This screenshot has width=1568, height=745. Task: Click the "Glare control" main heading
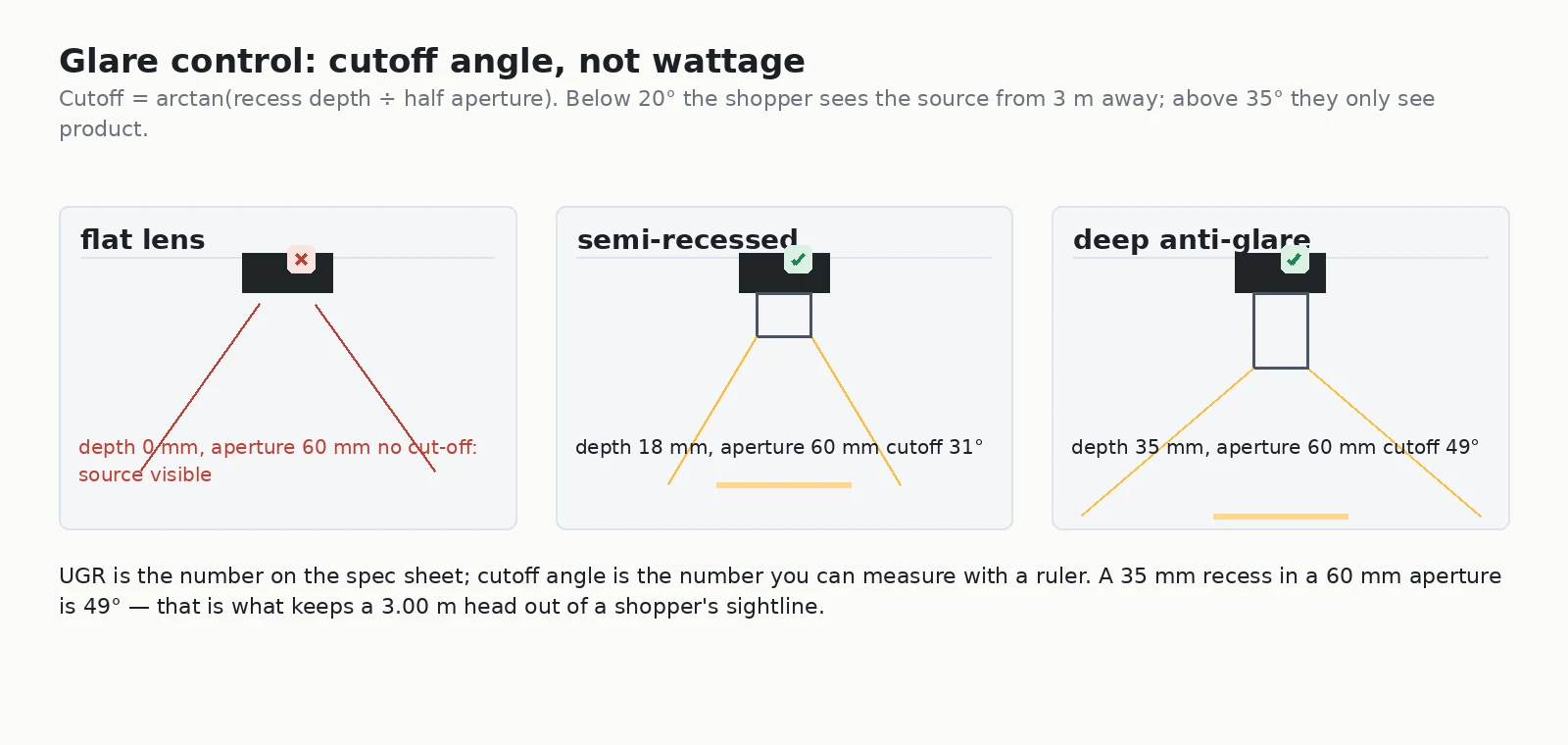(432, 61)
